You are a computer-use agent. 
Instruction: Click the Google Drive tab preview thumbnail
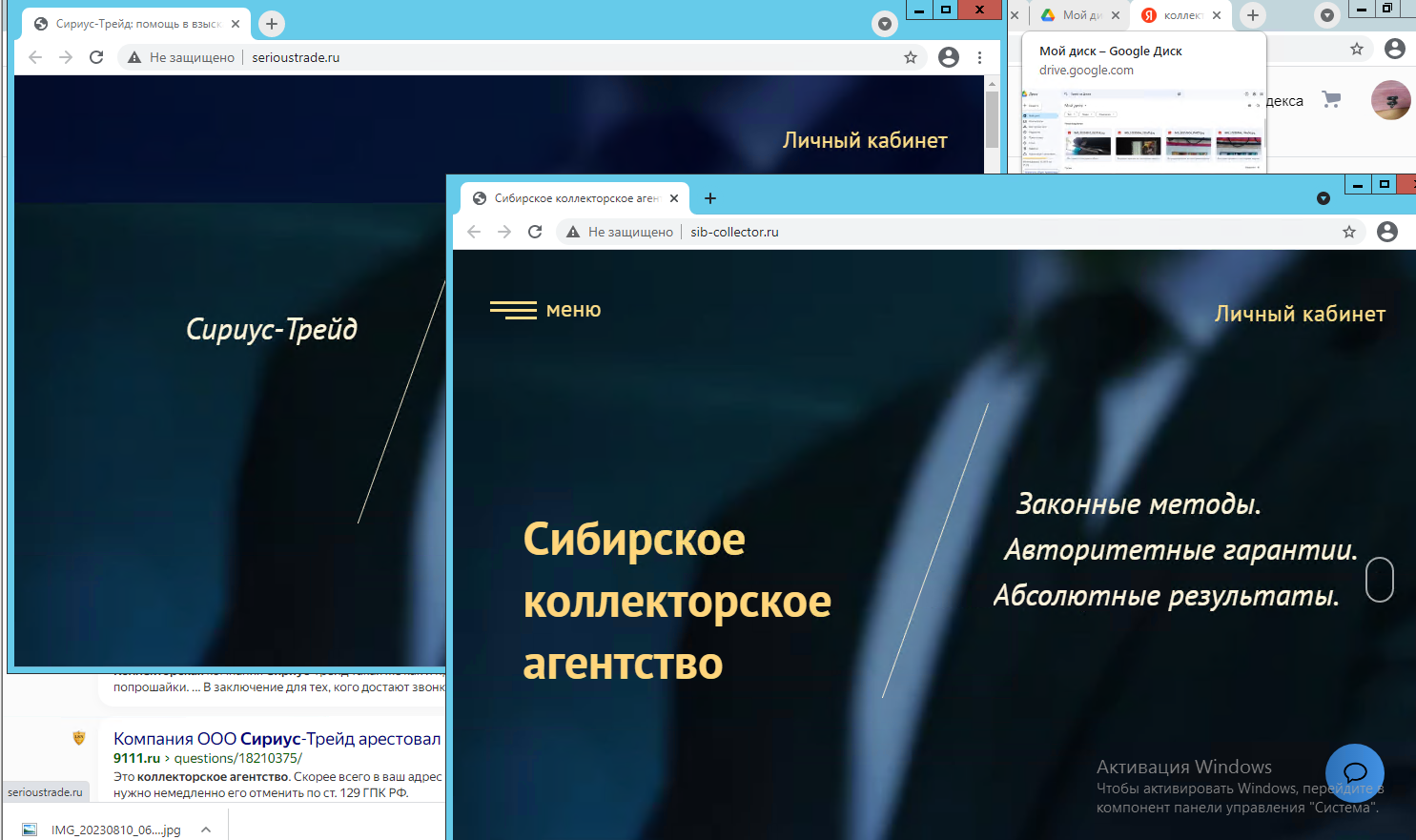[1142, 132]
